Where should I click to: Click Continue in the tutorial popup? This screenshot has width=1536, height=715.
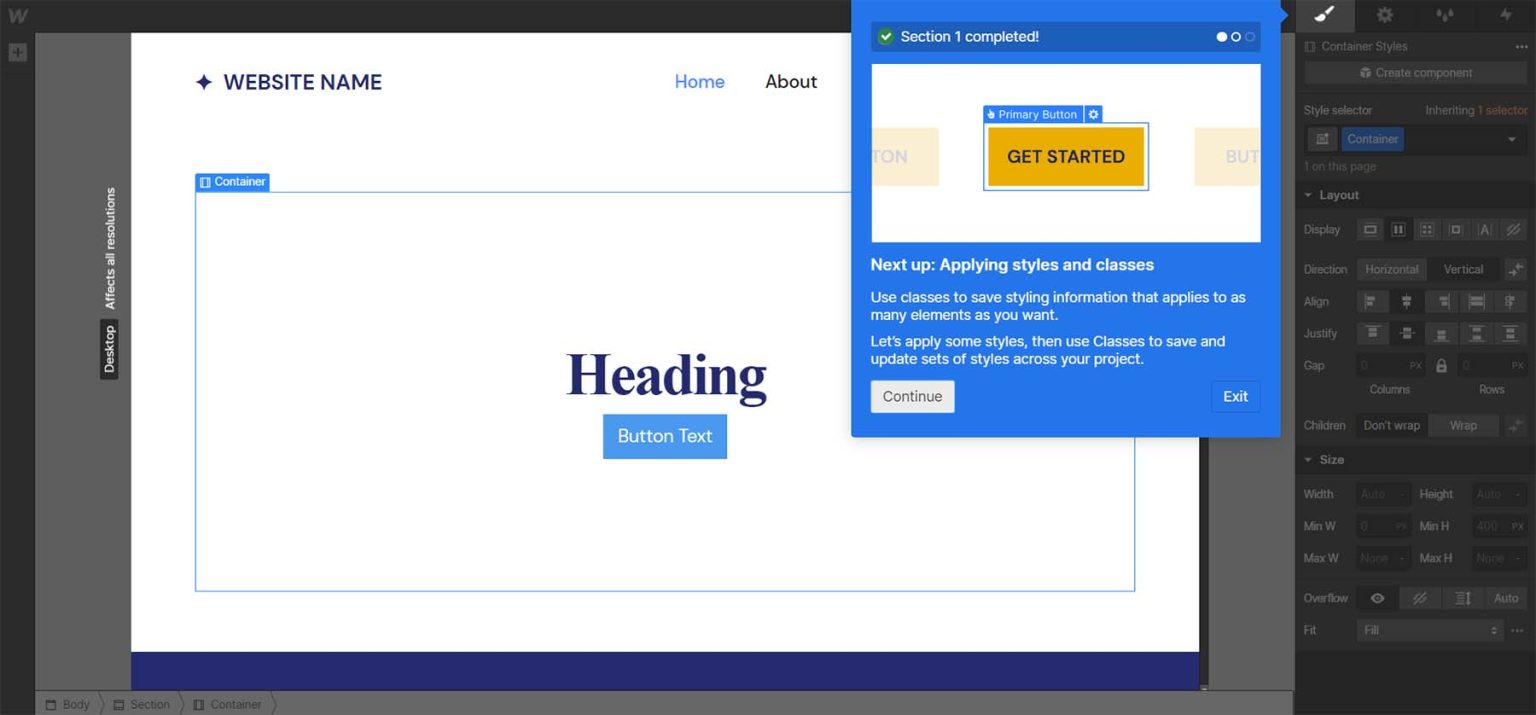coord(911,396)
